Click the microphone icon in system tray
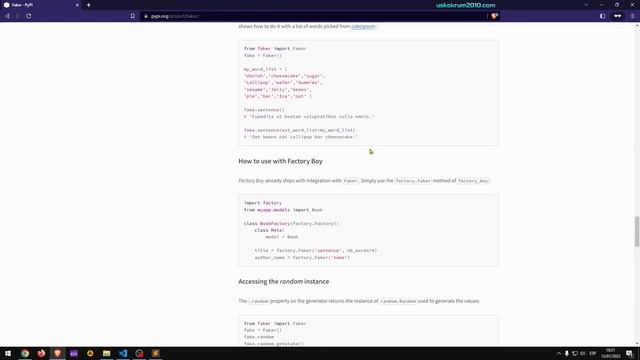640x360 pixels. click(567, 353)
